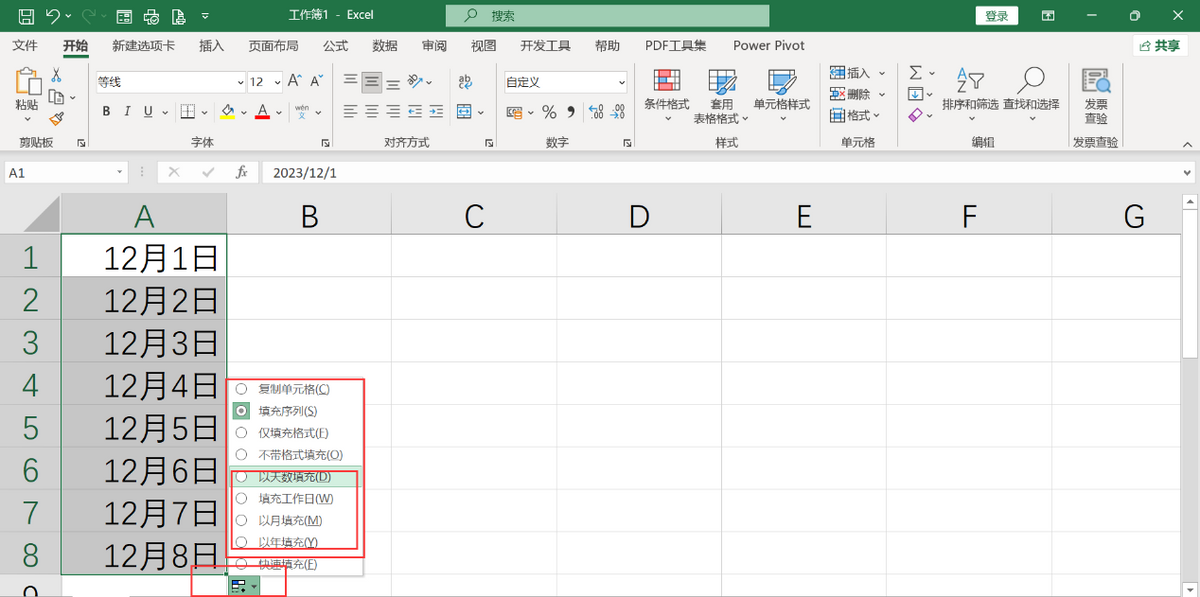The image size is (1200, 597).
Task: Click the Cut scissors icon
Action: tap(56, 76)
